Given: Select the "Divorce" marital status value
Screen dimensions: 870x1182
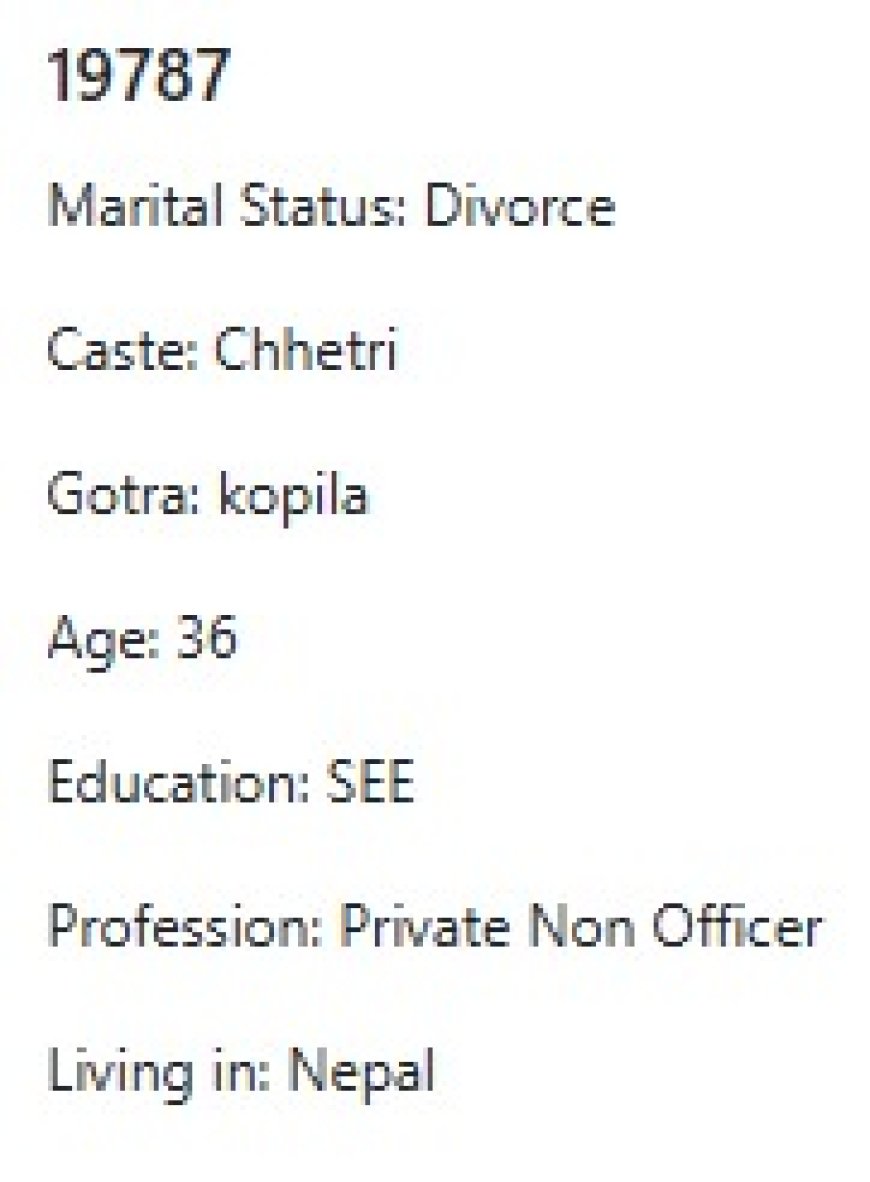Looking at the screenshot, I should click(519, 207).
